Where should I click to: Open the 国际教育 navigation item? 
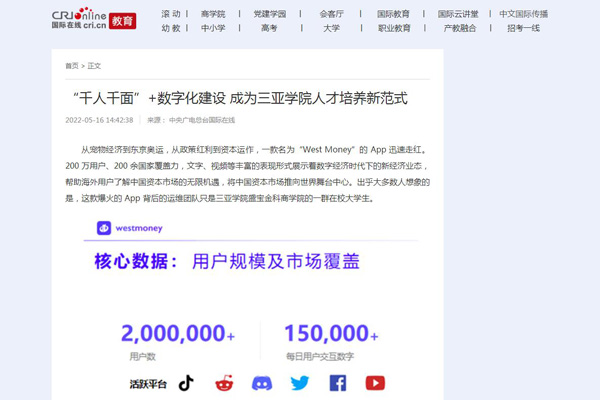(393, 14)
